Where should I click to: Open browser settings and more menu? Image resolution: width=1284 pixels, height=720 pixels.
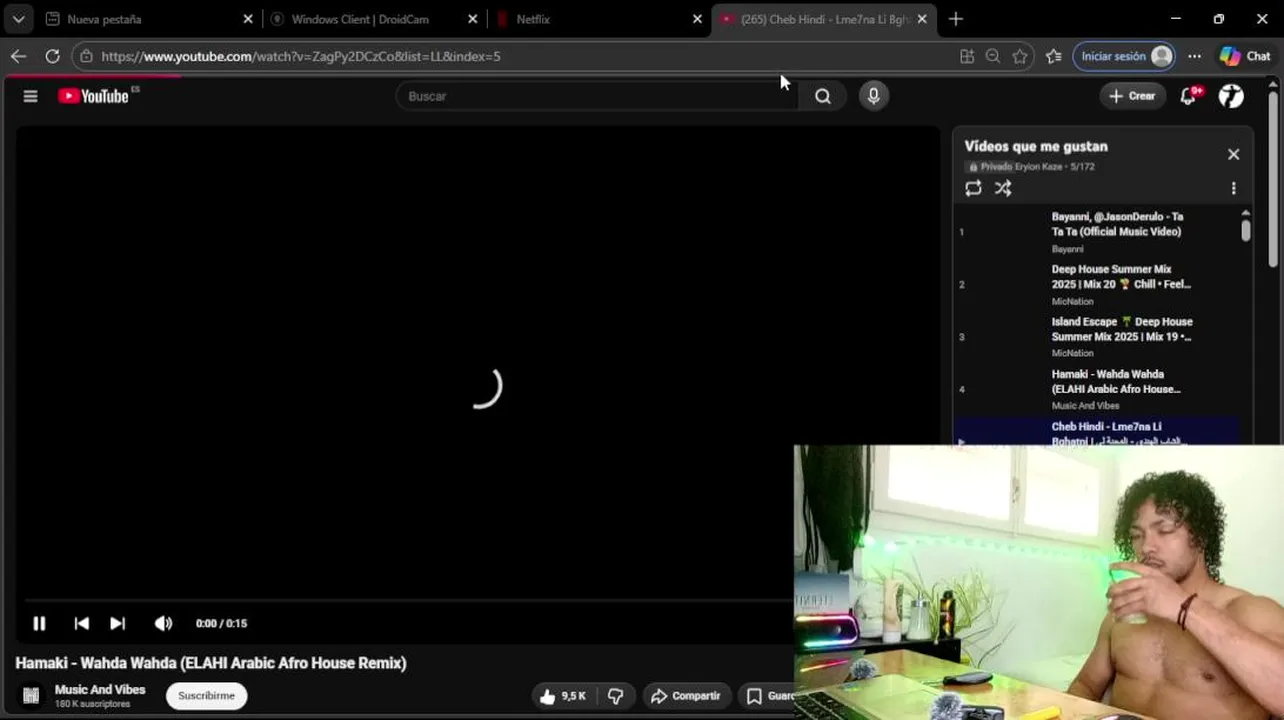point(1194,56)
